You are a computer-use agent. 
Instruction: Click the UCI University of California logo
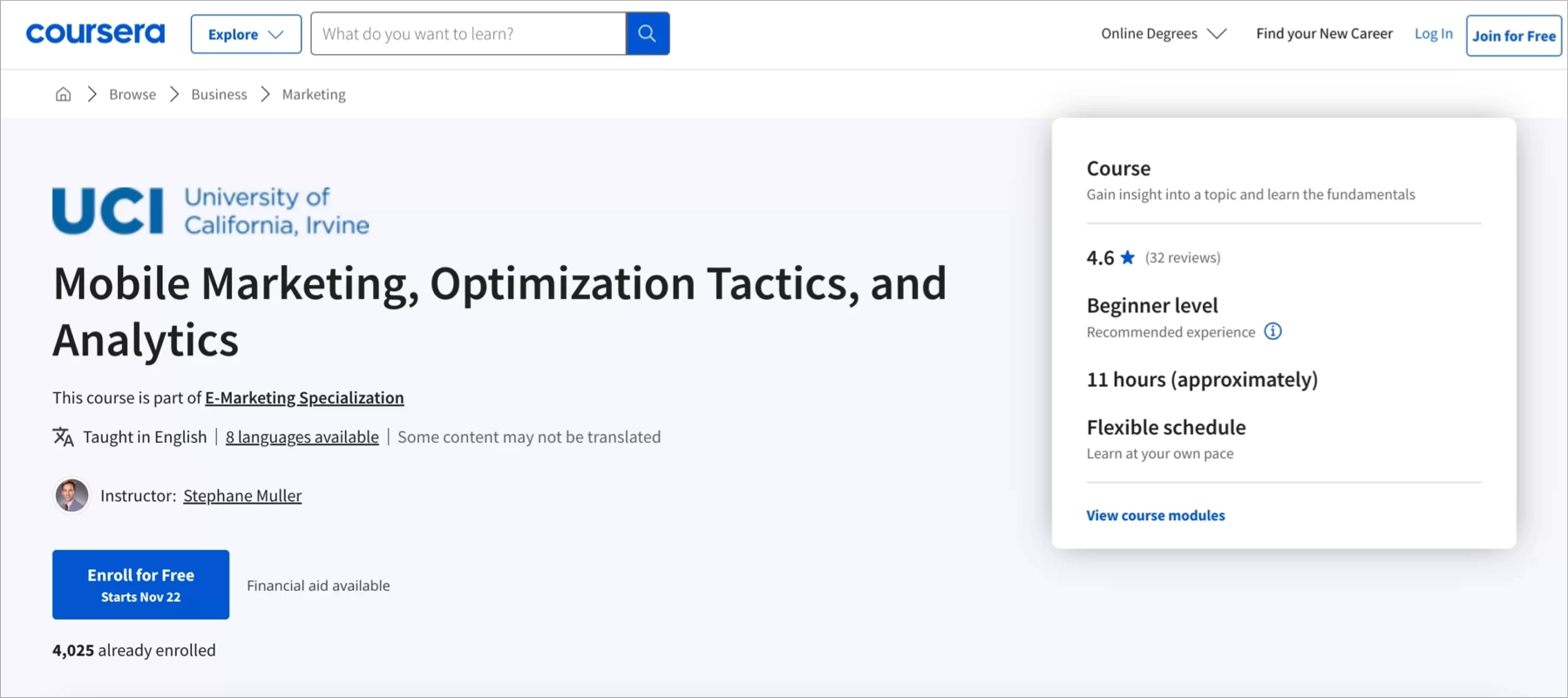(211, 211)
